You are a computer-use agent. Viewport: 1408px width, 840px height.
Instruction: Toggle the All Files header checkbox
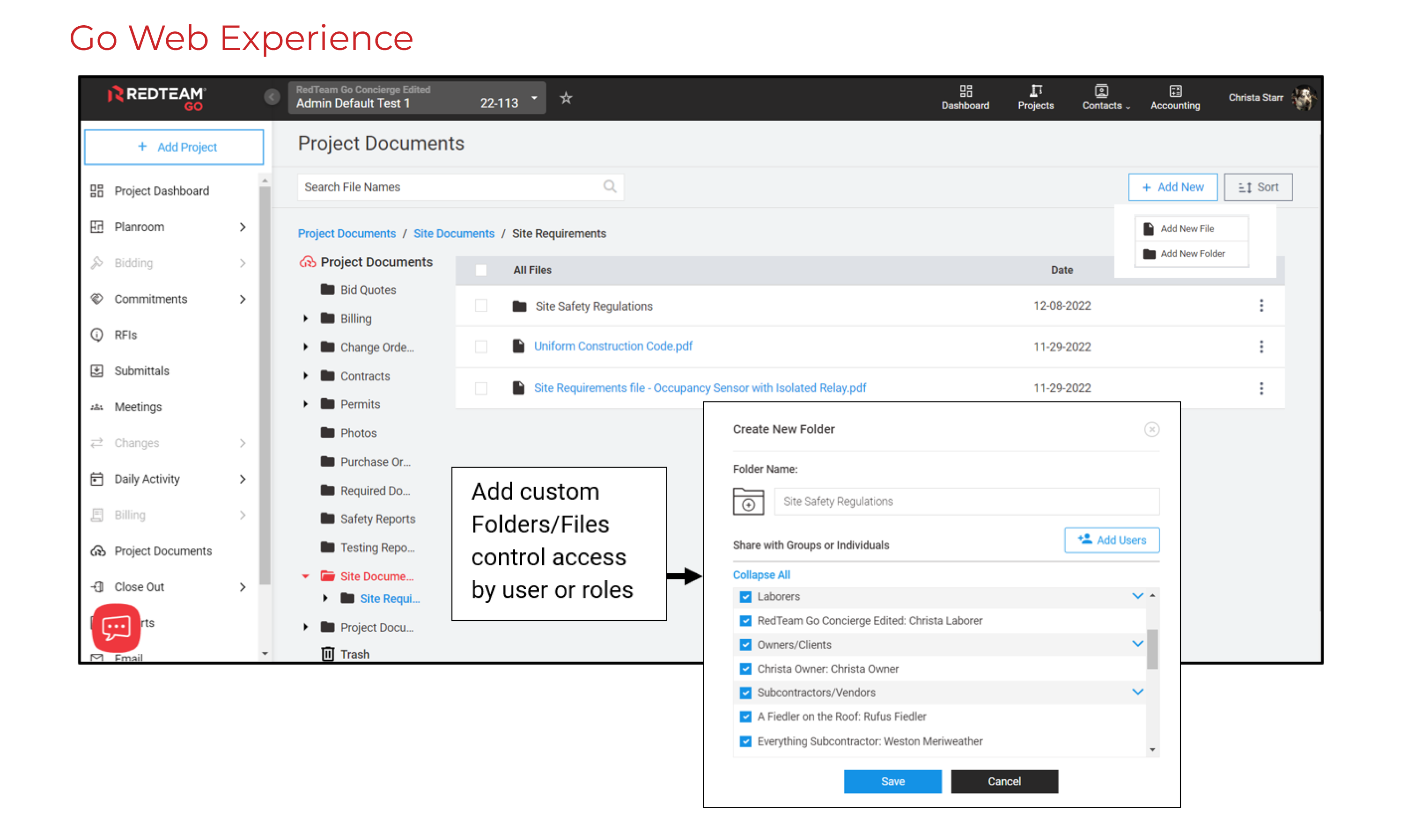coord(481,270)
